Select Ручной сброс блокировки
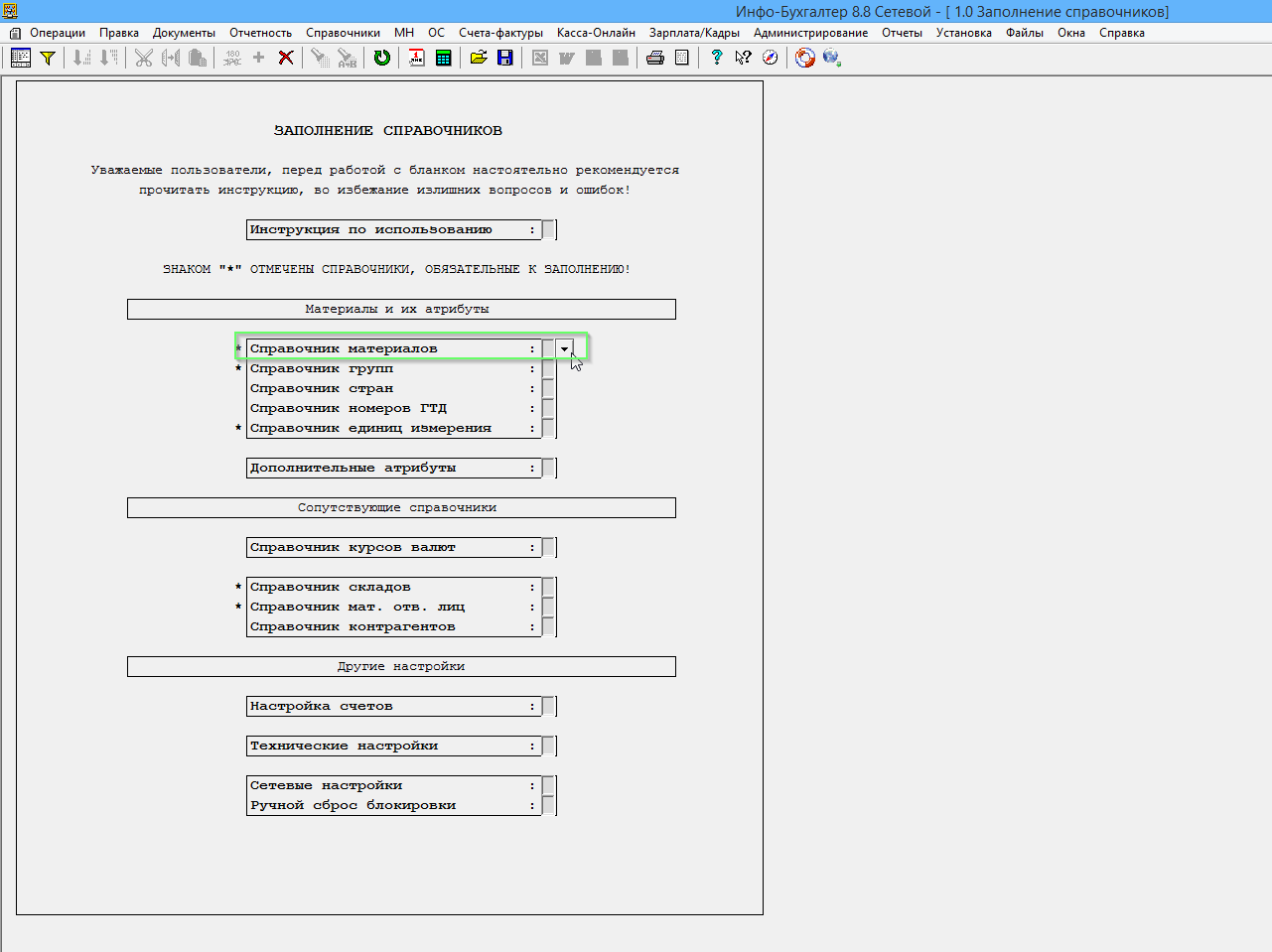 (387, 806)
